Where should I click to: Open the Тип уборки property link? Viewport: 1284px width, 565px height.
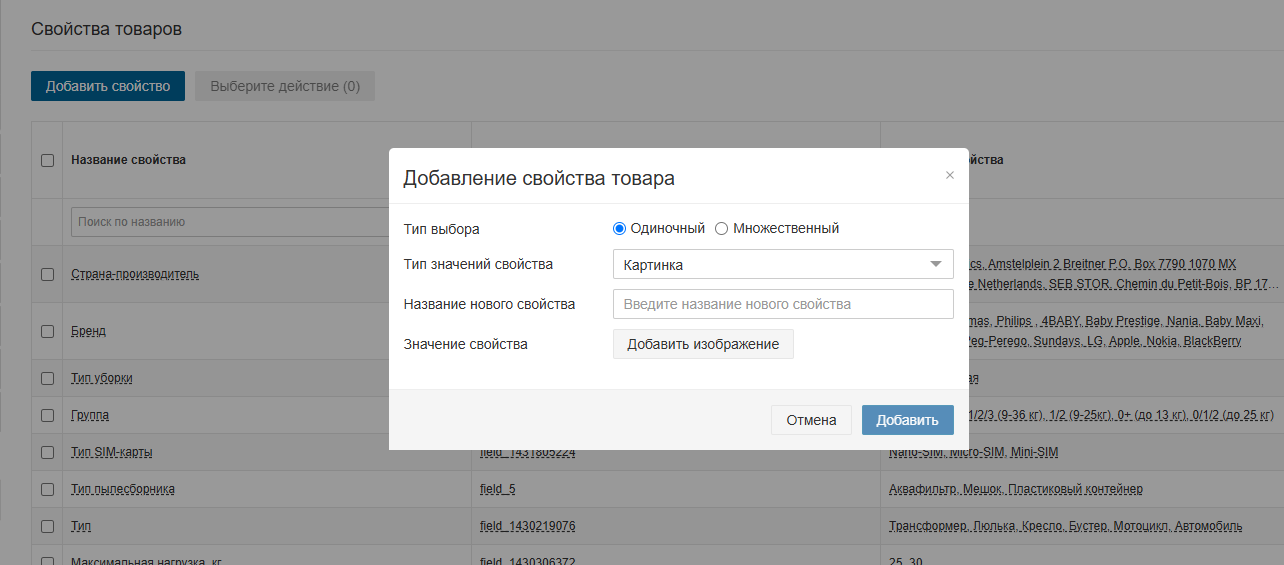101,378
